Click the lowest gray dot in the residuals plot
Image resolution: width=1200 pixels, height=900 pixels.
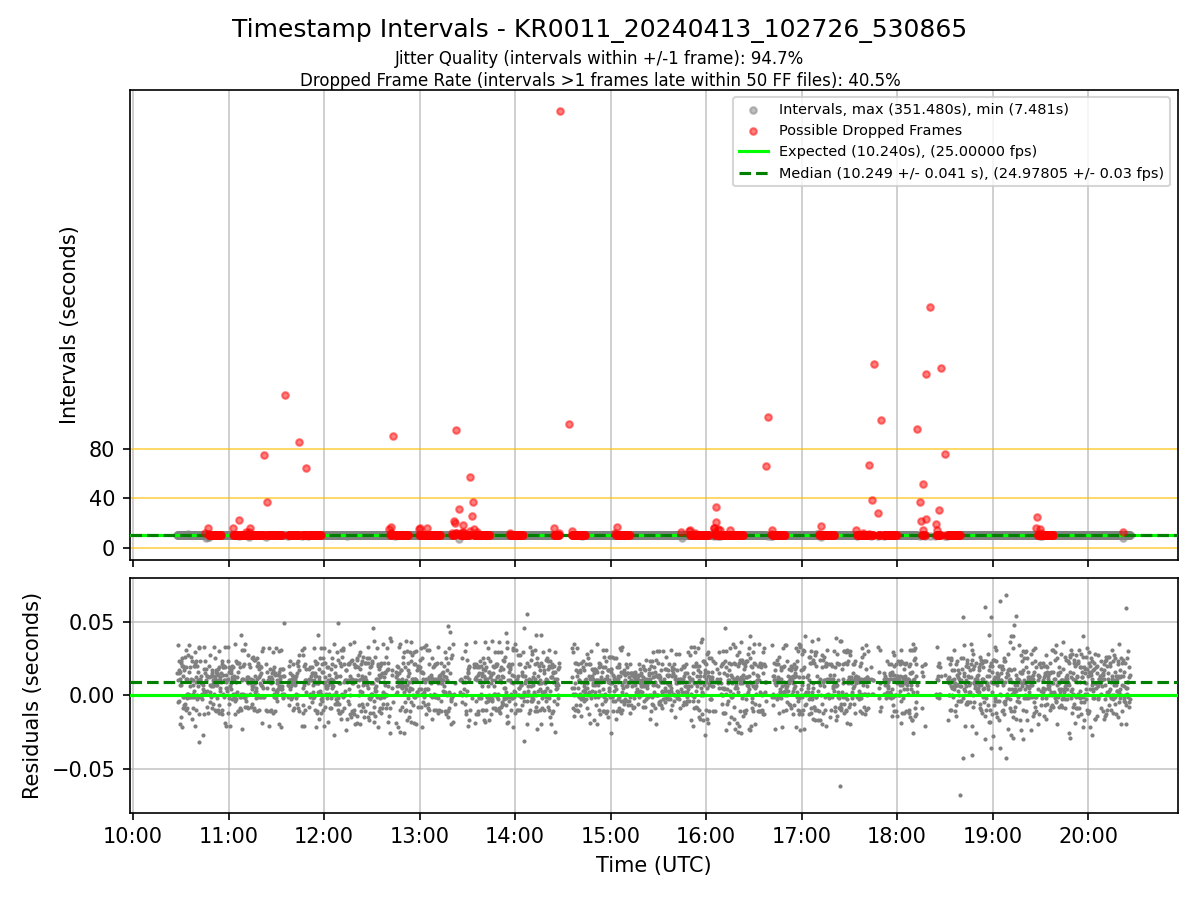point(960,796)
